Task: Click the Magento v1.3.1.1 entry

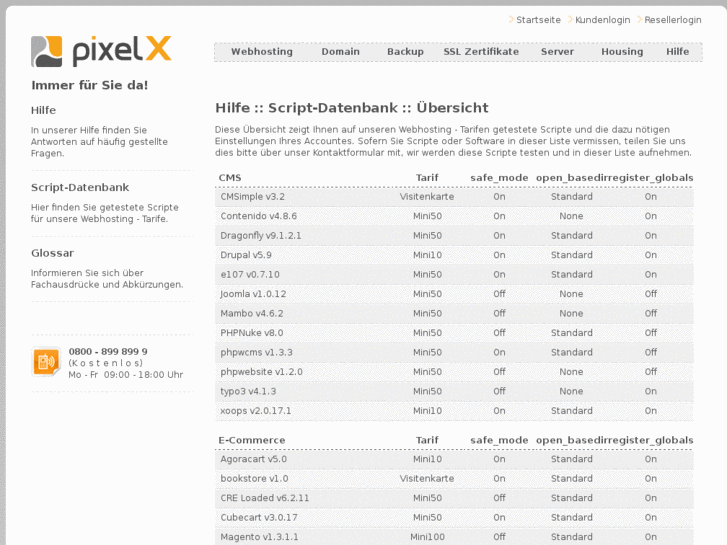Action: pyautogui.click(x=259, y=537)
